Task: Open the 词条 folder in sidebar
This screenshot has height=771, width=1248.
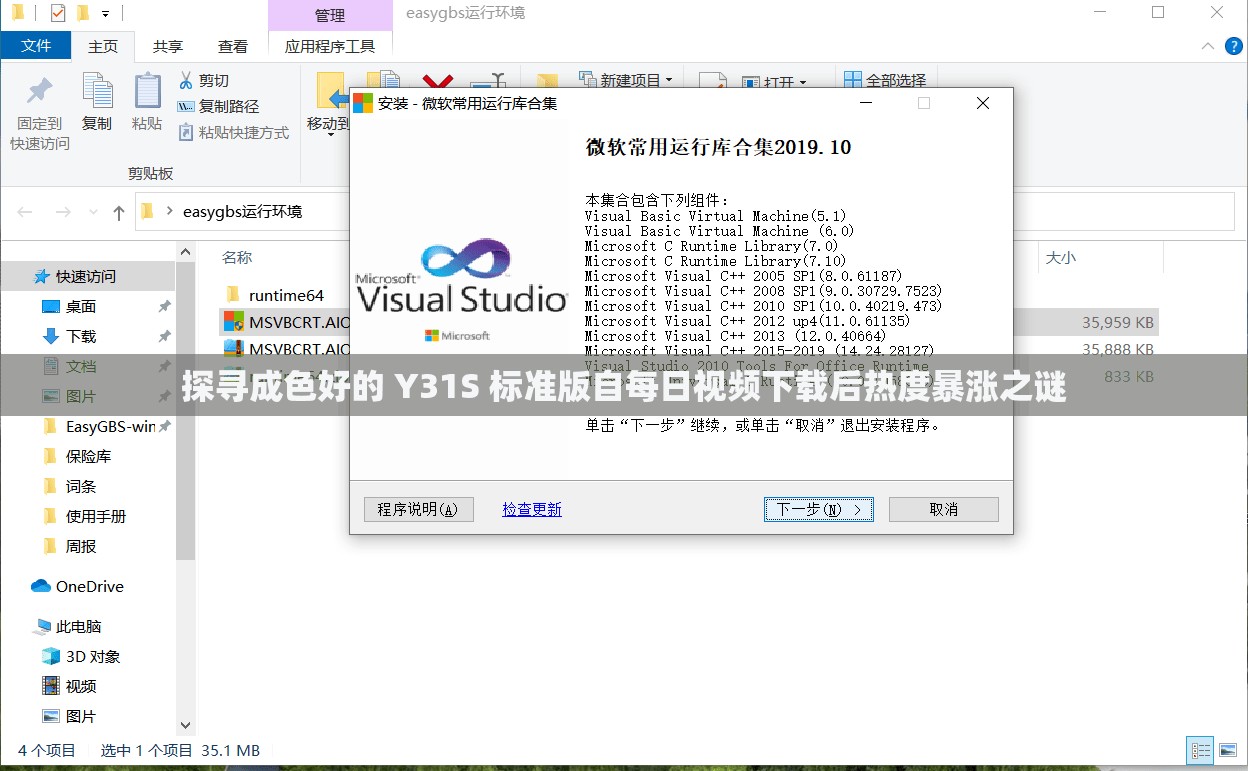Action: (70, 486)
